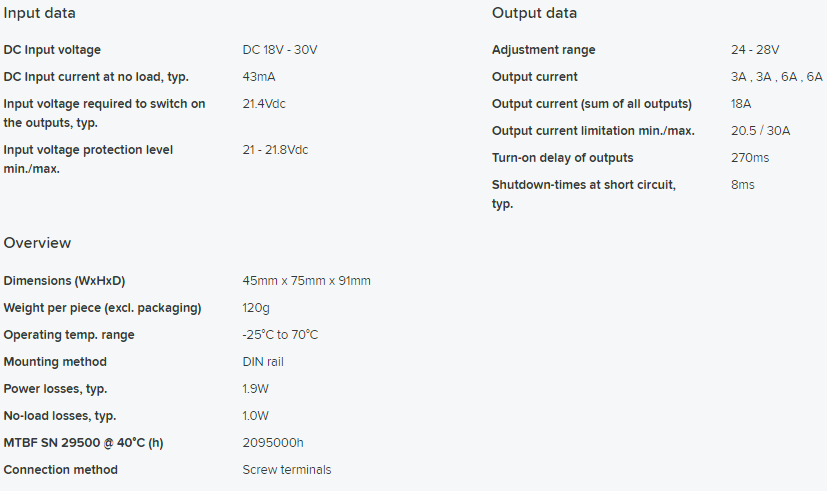The height and width of the screenshot is (491, 827).
Task: Click the Input data heading
Action: [x=40, y=13]
